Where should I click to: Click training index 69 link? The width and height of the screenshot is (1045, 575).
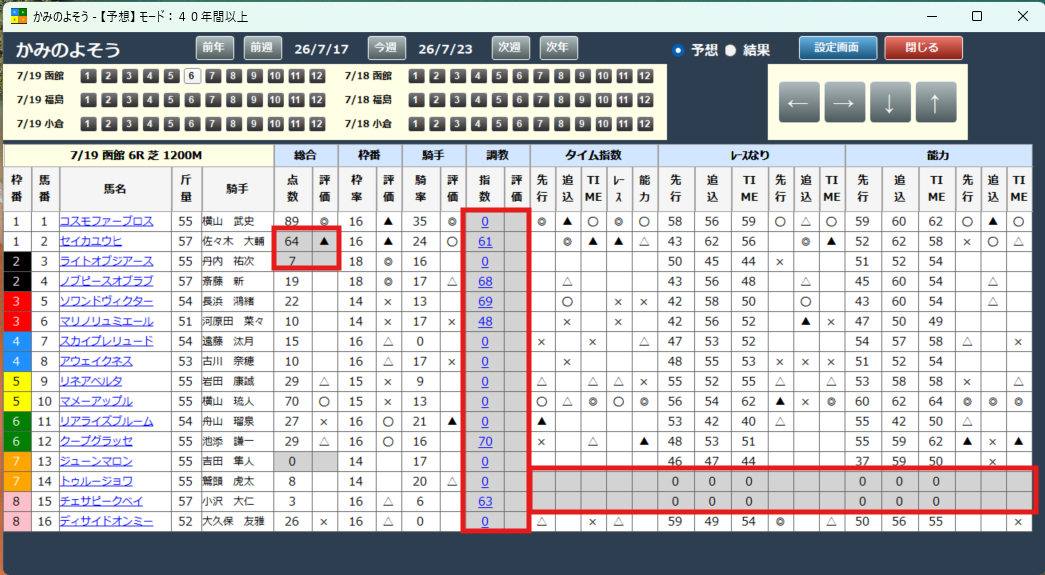pos(485,301)
